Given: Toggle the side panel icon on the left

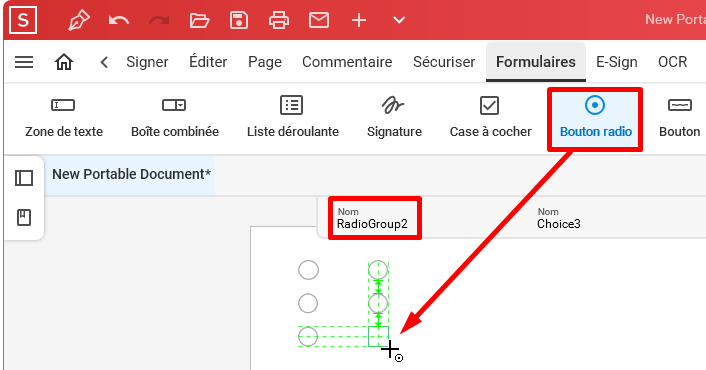Looking at the screenshot, I should click(24, 178).
